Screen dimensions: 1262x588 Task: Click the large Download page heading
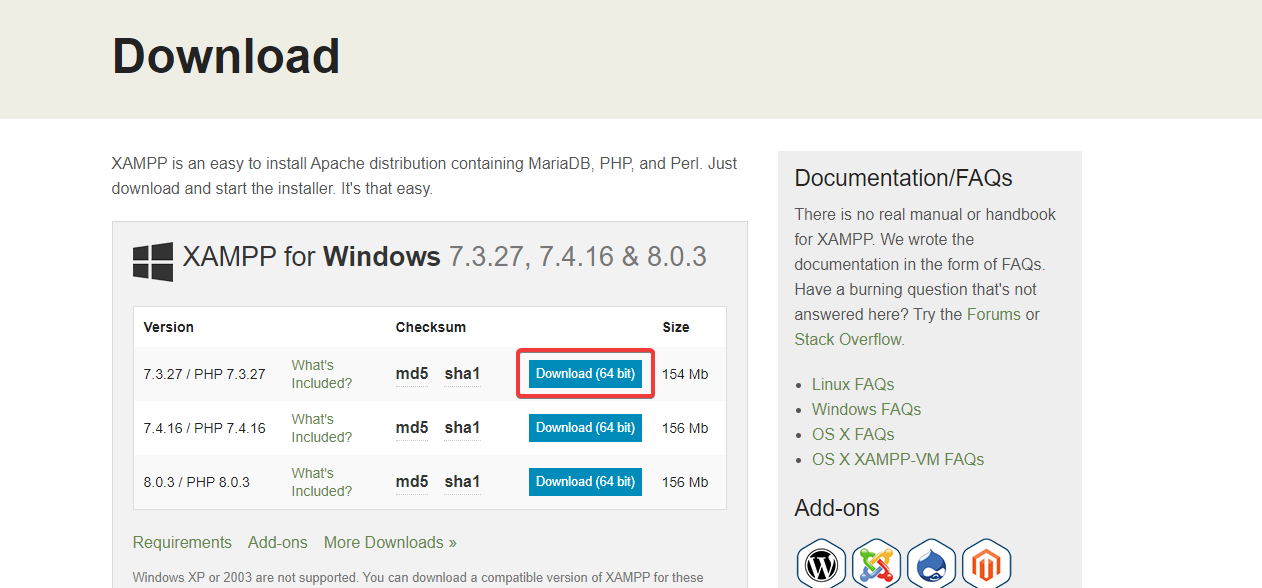click(226, 56)
